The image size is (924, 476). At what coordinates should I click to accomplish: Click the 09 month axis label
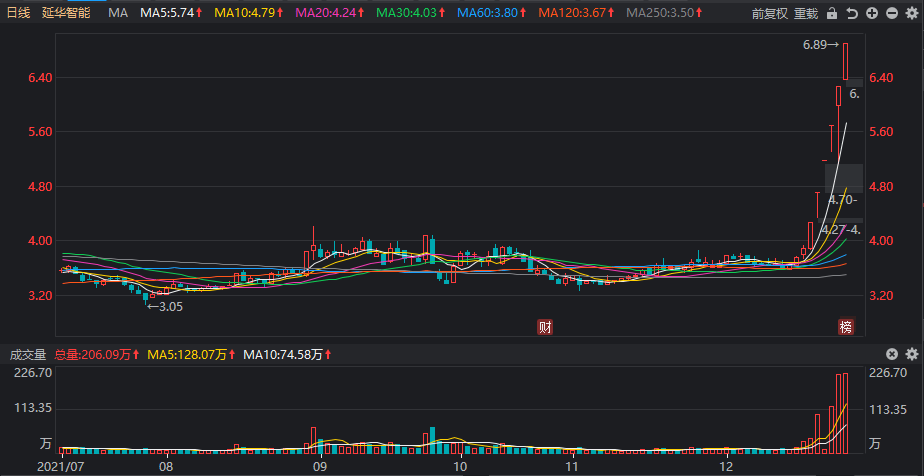coord(320,466)
